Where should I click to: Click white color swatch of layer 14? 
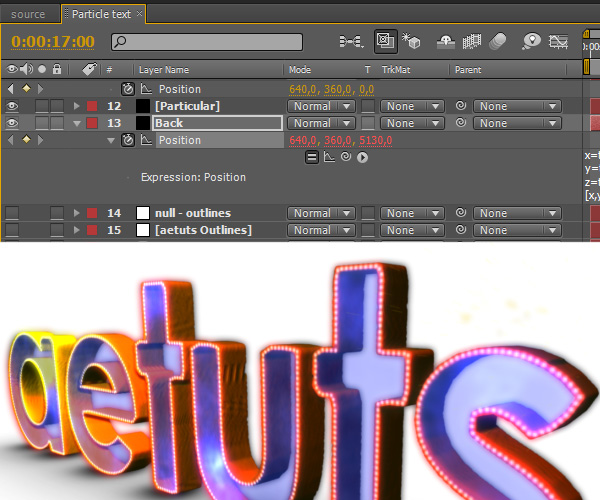(143, 213)
